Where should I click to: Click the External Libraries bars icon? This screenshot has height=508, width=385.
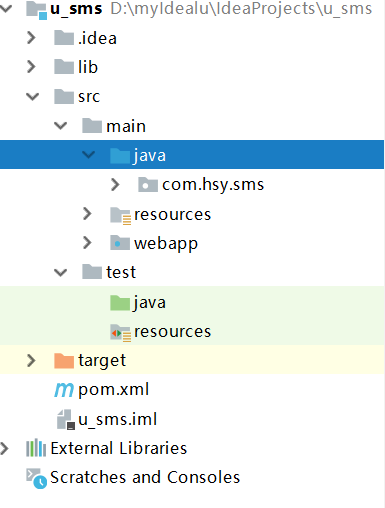[36, 448]
